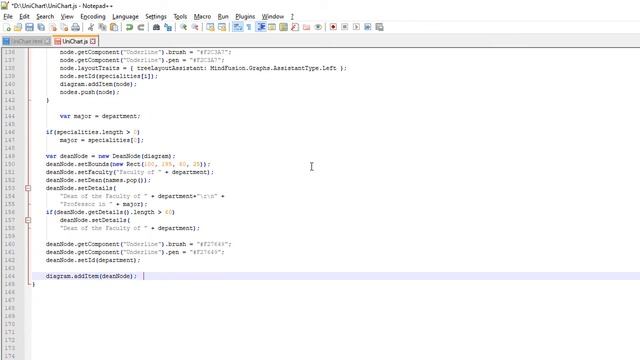The image size is (640, 360).
Task: Open the ? help menu
Action: click(292, 16)
